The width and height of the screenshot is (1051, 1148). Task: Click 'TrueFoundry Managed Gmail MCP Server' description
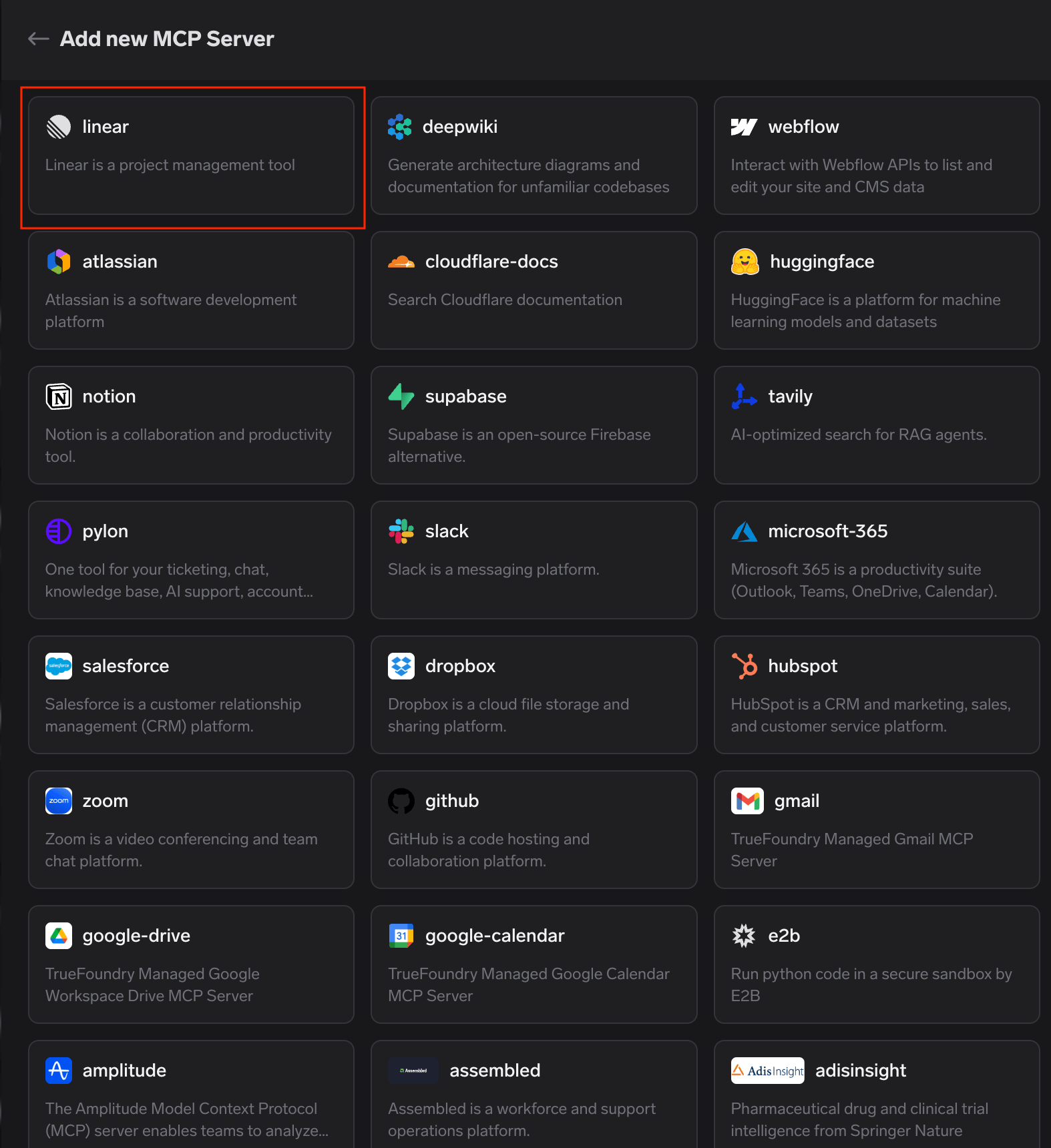pos(852,850)
